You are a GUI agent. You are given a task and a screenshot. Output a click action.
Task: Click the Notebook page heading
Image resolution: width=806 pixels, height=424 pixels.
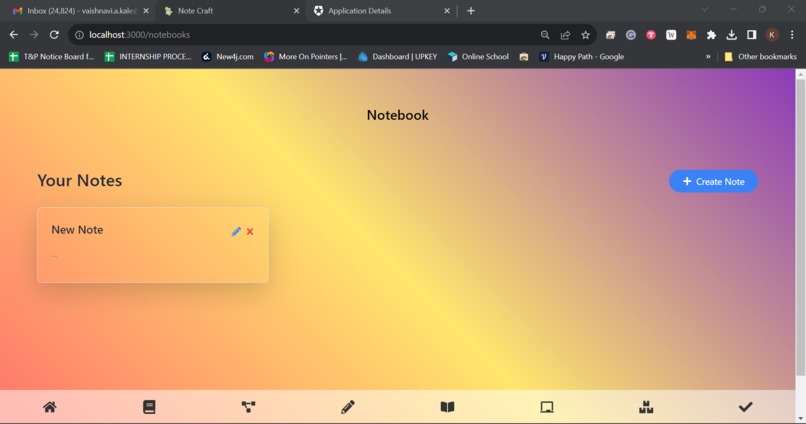(x=397, y=115)
